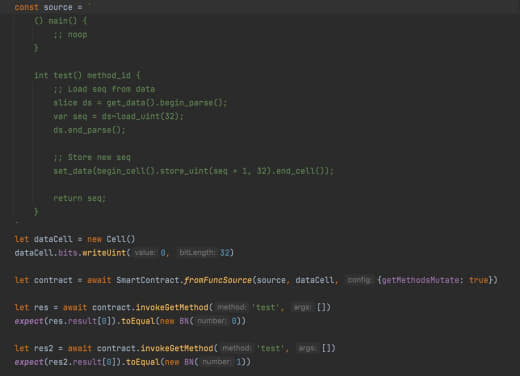
Task: Click the SmartContract class name
Action: pyautogui.click(x=148, y=280)
